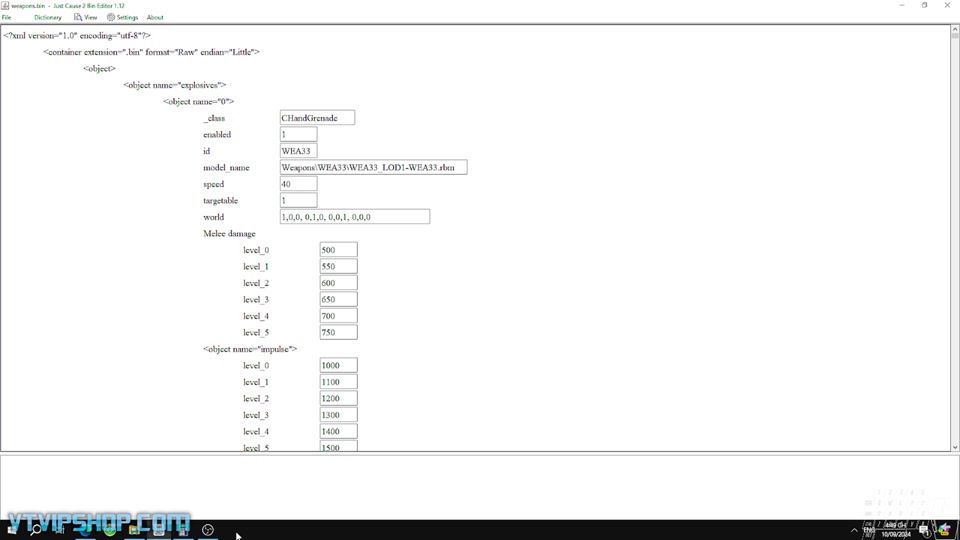Click the _class field containing CHandGrenade
This screenshot has width=960, height=540.
[317, 118]
